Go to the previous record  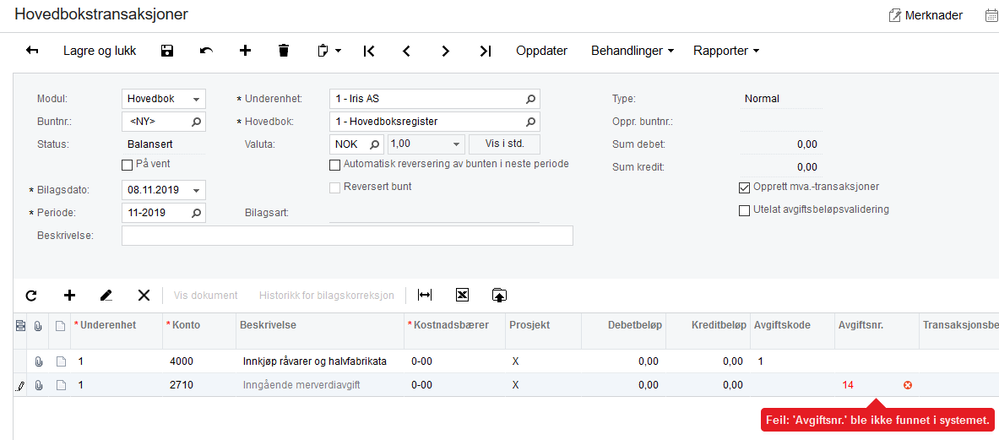pyautogui.click(x=406, y=51)
